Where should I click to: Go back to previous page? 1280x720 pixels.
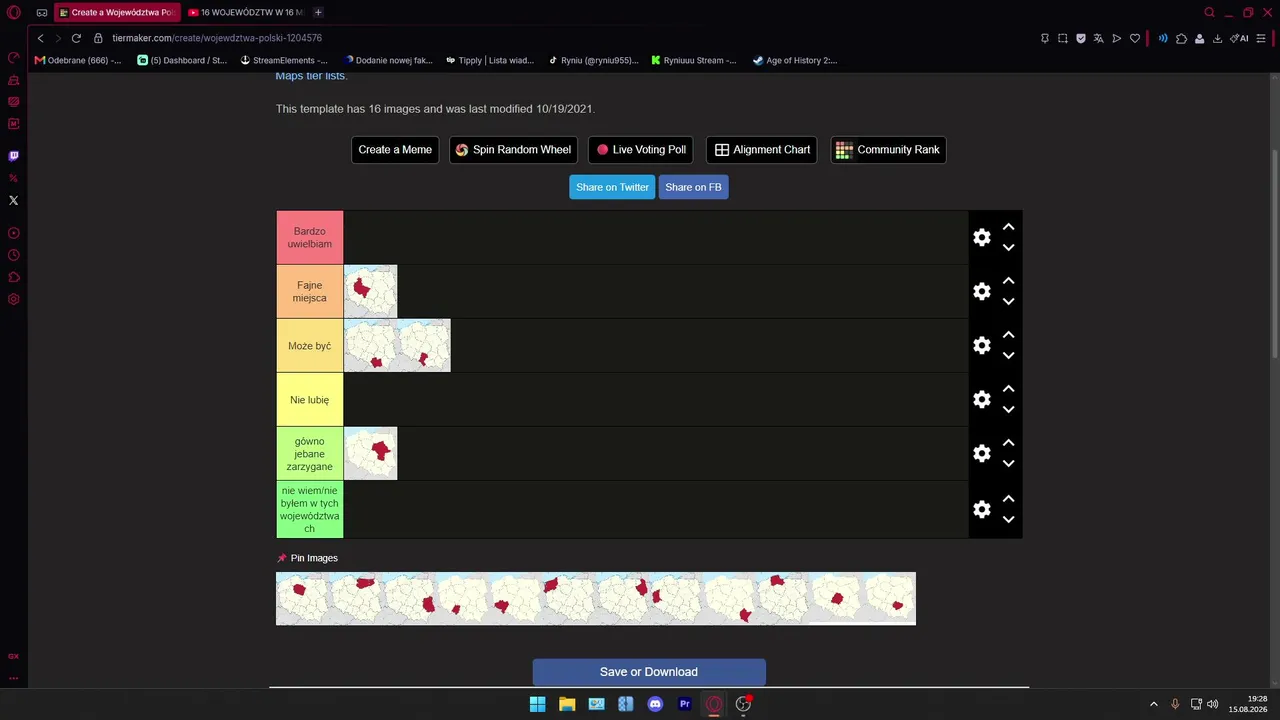point(40,38)
